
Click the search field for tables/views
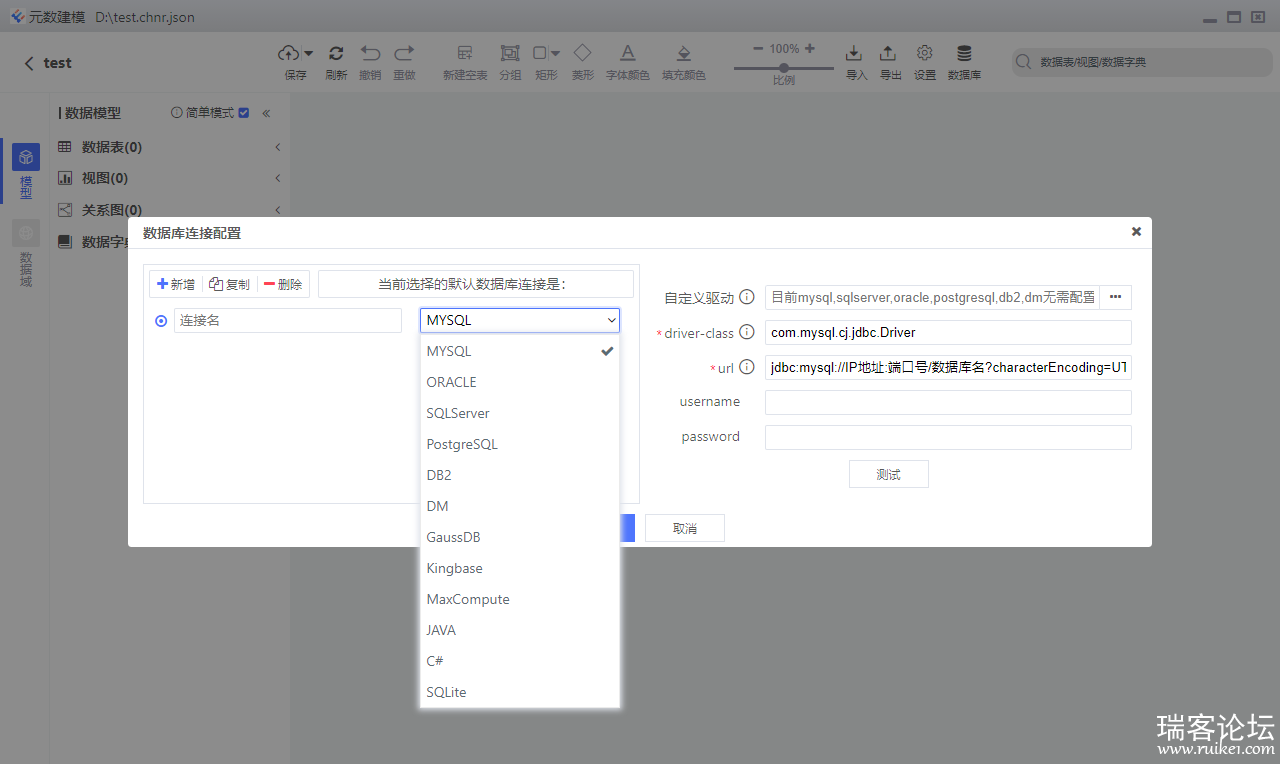point(1142,62)
